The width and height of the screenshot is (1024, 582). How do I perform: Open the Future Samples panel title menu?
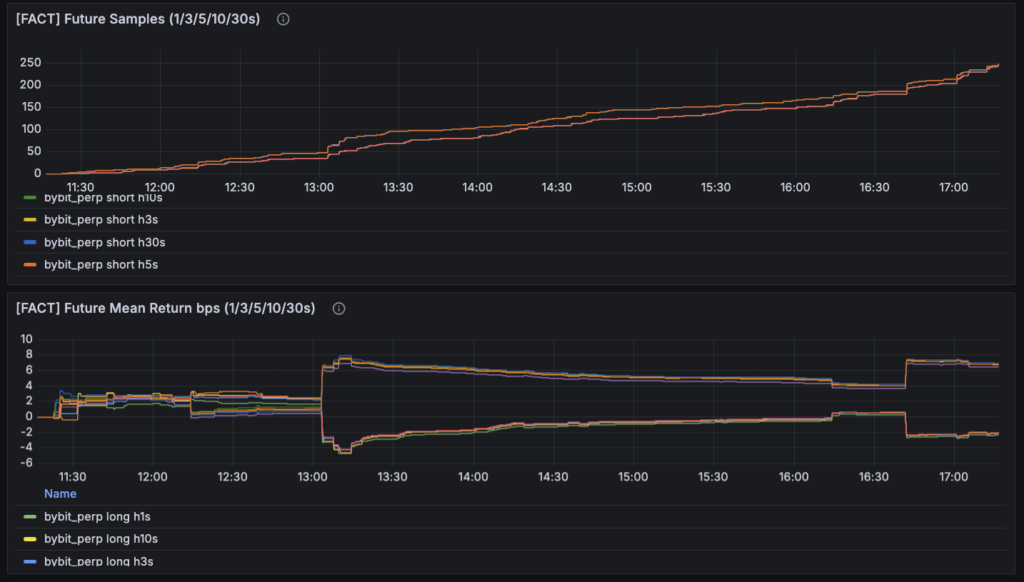(x=138, y=19)
